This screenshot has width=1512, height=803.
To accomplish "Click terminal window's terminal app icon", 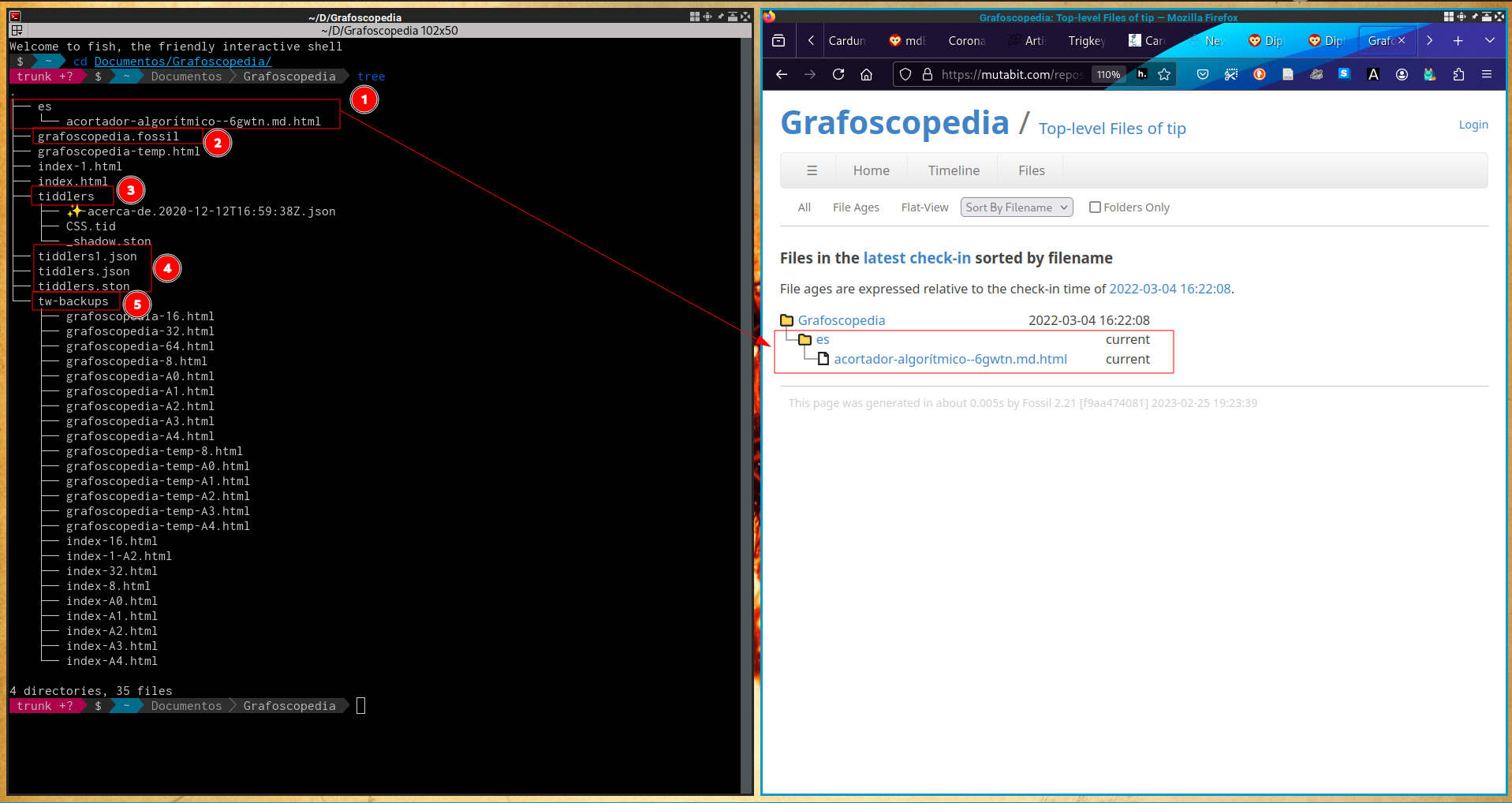I will click(15, 16).
